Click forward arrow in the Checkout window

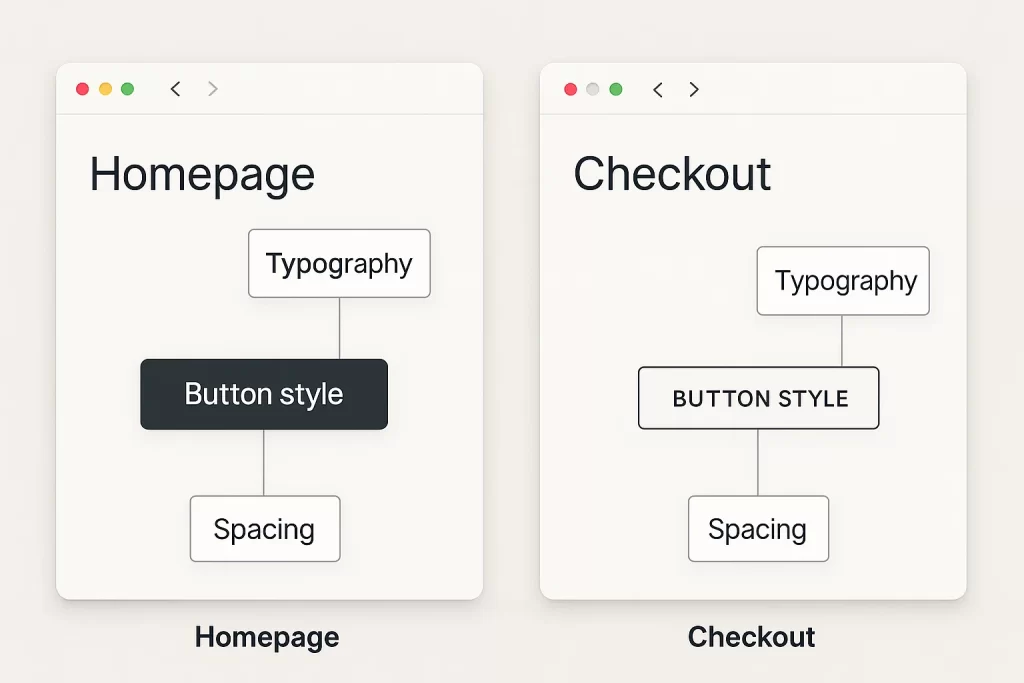click(x=694, y=89)
